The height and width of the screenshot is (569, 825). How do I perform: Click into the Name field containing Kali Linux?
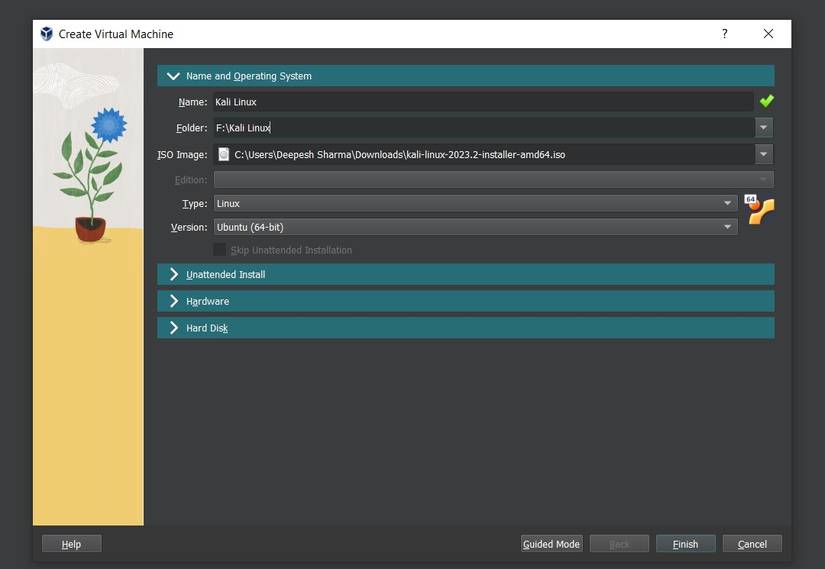[x=480, y=101]
